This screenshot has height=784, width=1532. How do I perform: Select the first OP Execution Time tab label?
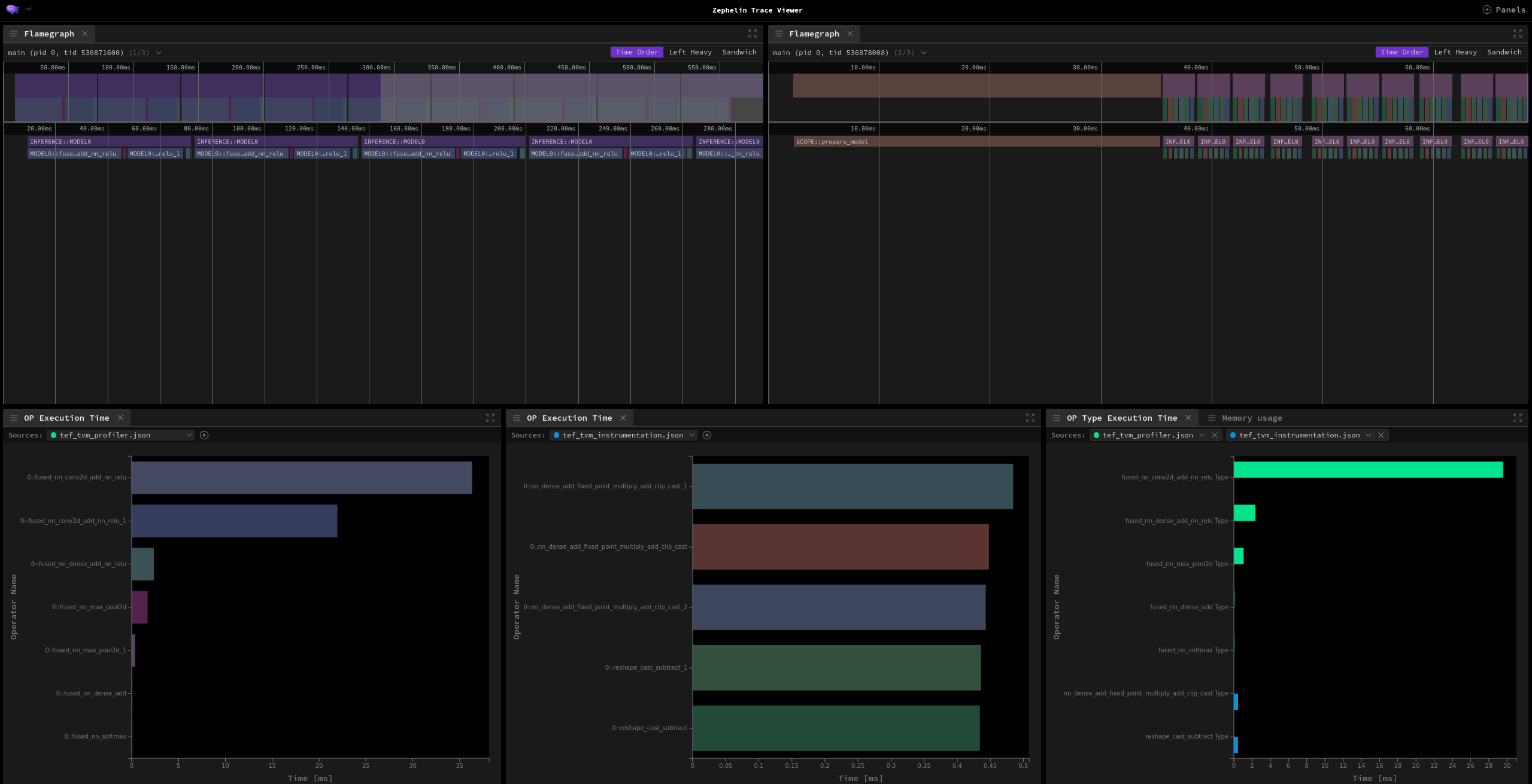point(66,418)
